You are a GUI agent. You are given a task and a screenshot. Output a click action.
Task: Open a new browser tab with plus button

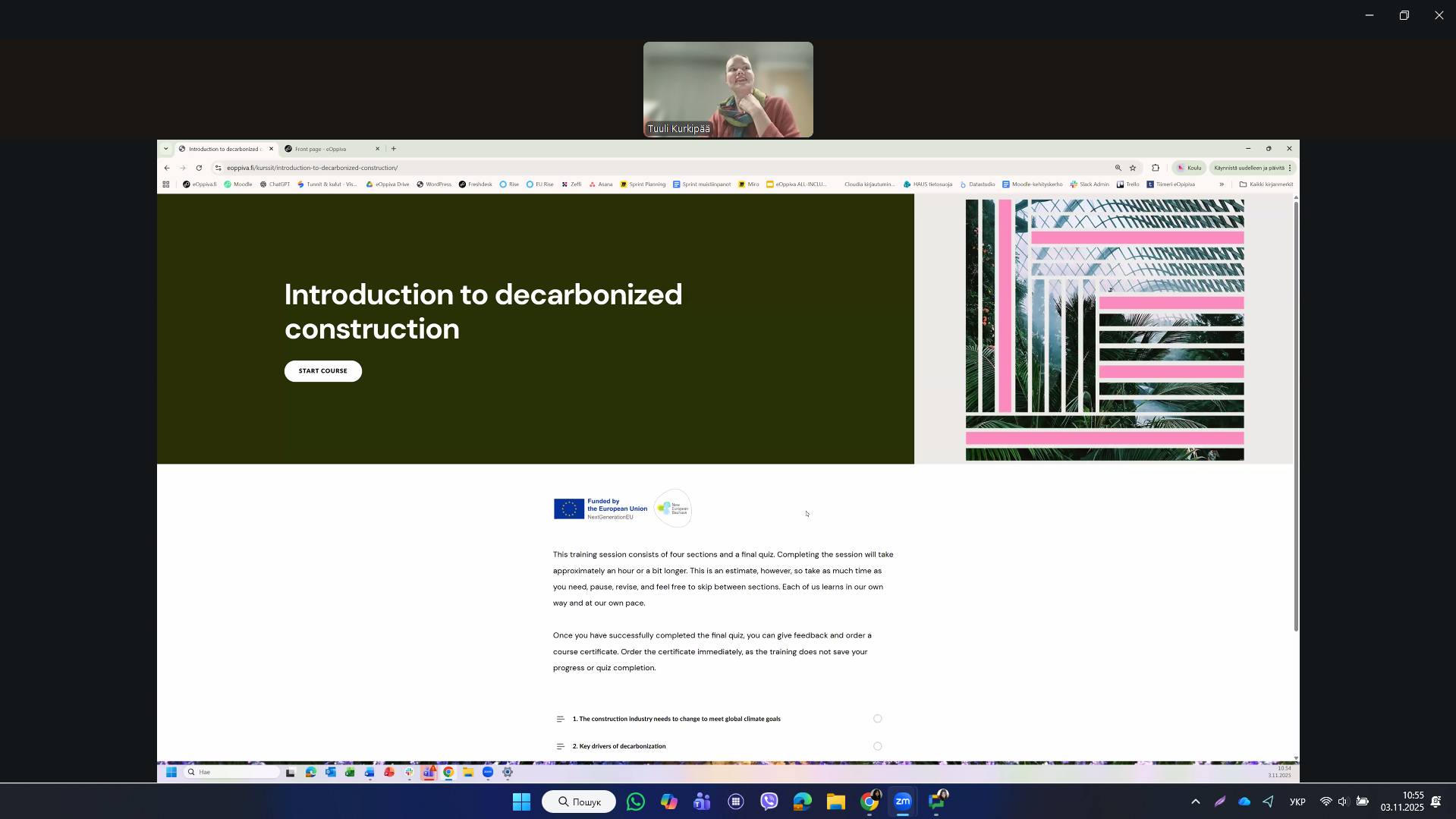click(x=393, y=149)
